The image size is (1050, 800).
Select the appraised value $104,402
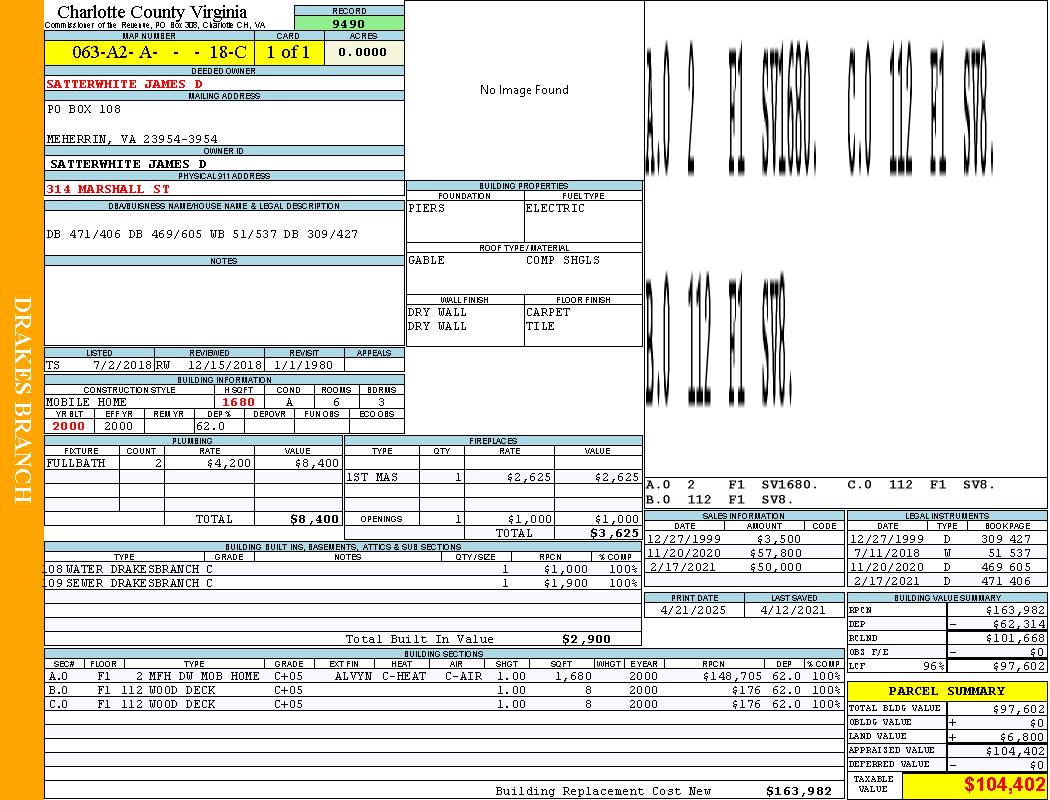click(1015, 751)
